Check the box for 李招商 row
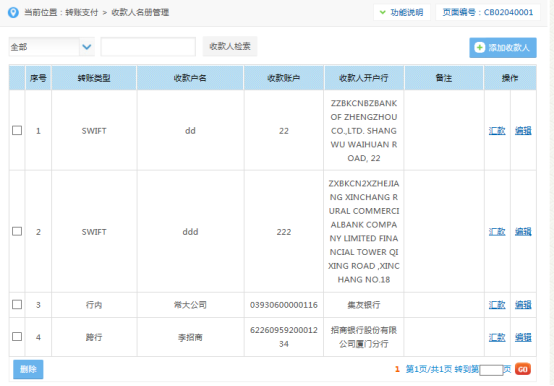This screenshot has width=554, height=386. tap(17, 337)
